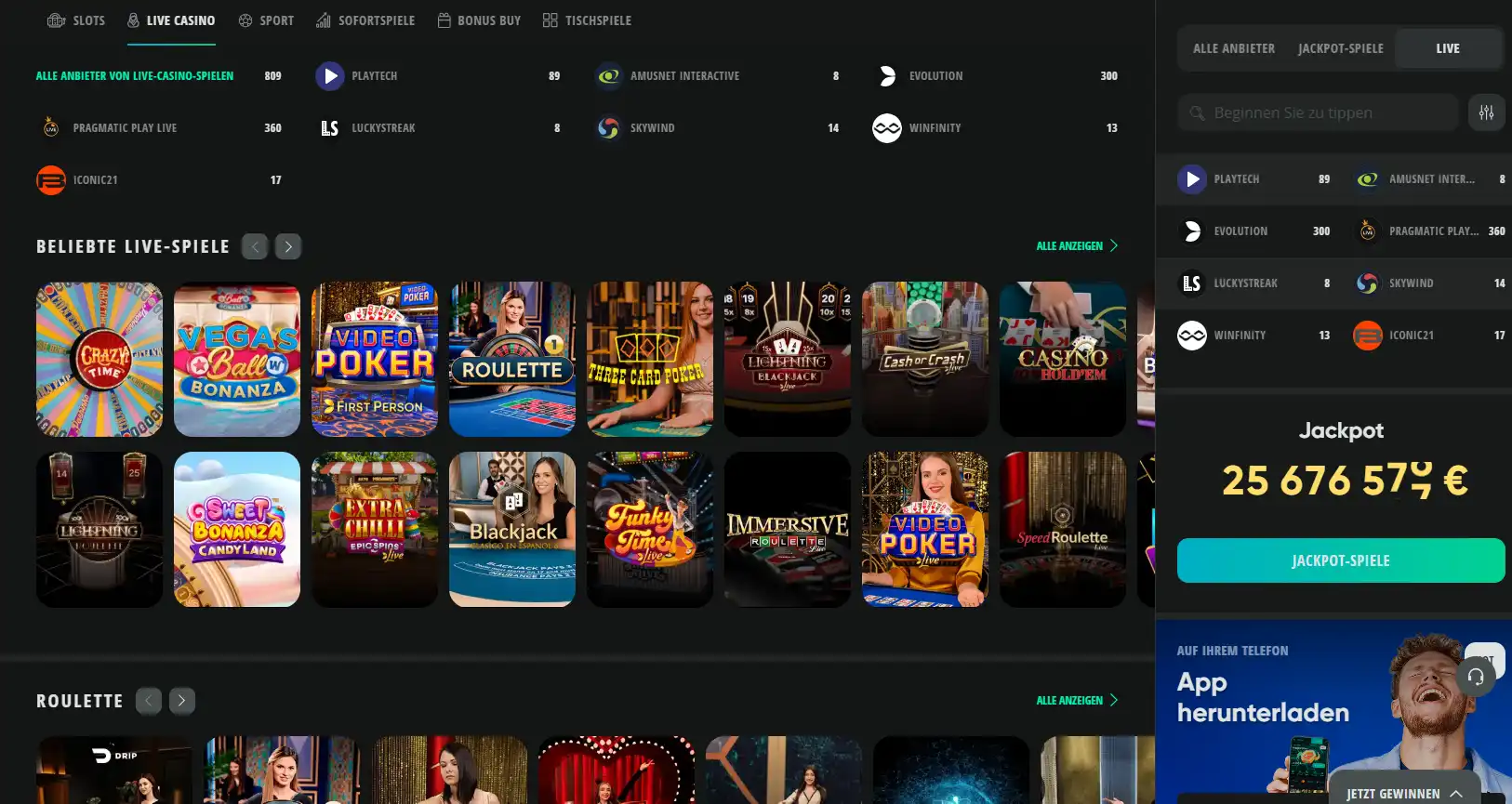
Task: Open Immersive Roulette game tile
Action: [x=788, y=530]
